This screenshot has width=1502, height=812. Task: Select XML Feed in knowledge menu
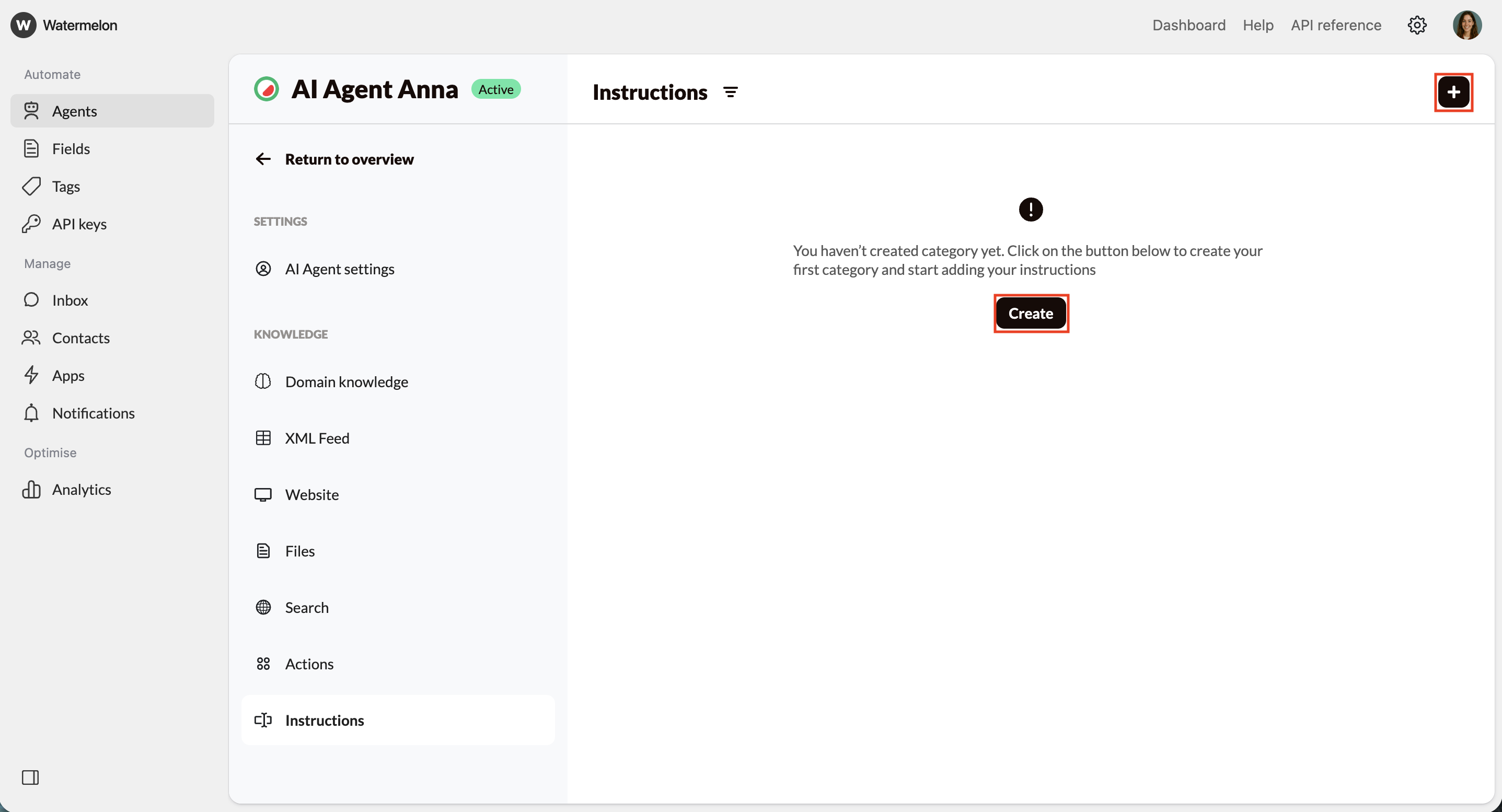[317, 438]
